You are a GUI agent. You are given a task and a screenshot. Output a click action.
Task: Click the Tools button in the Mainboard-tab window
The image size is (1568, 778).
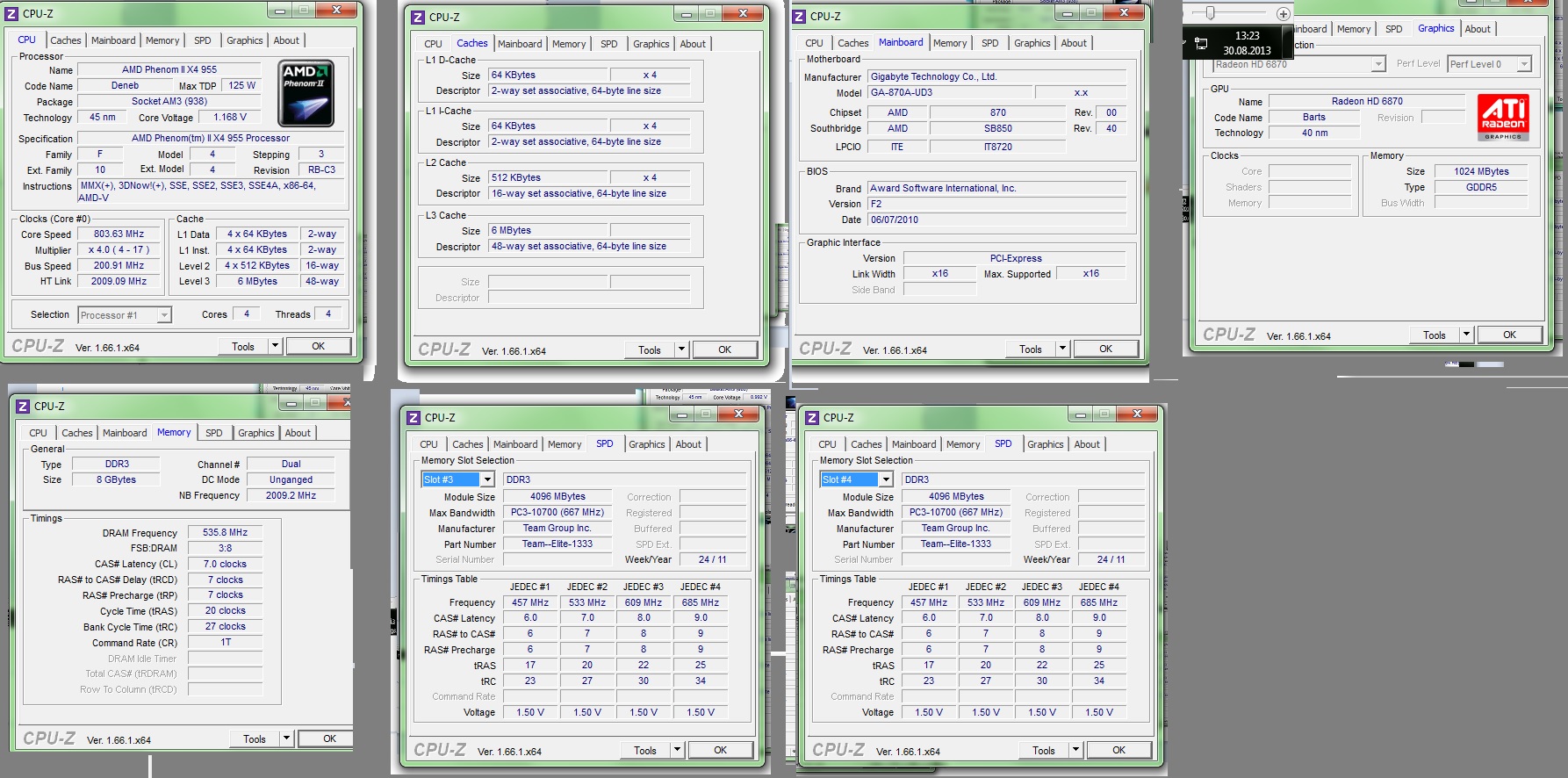point(1031,349)
